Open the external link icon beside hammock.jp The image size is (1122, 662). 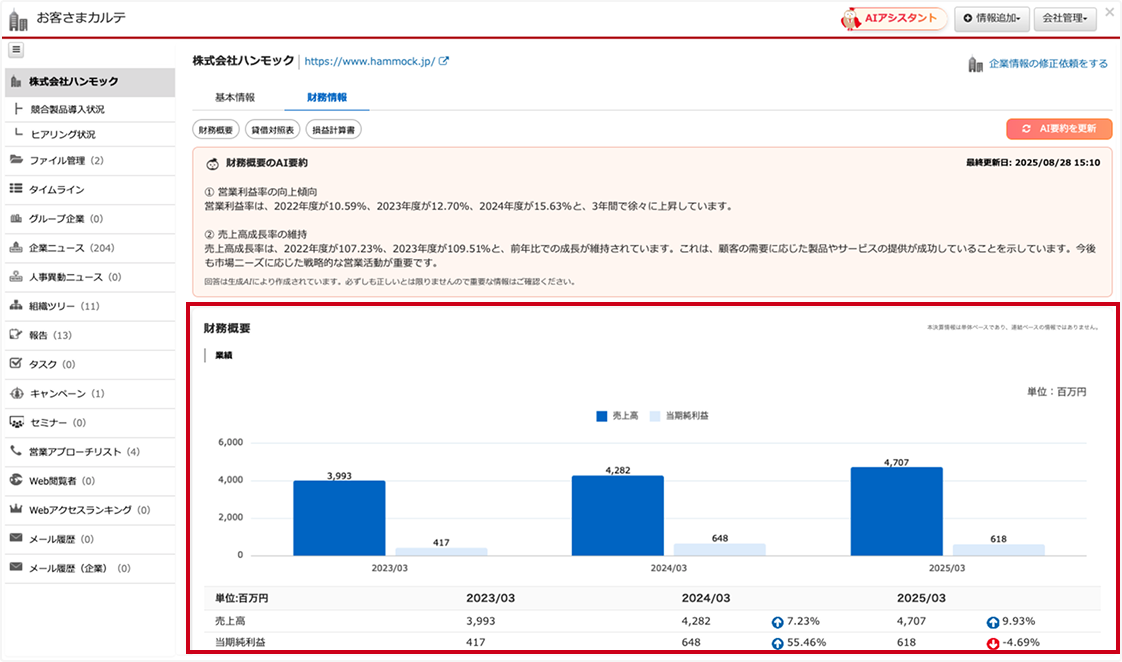pos(444,61)
